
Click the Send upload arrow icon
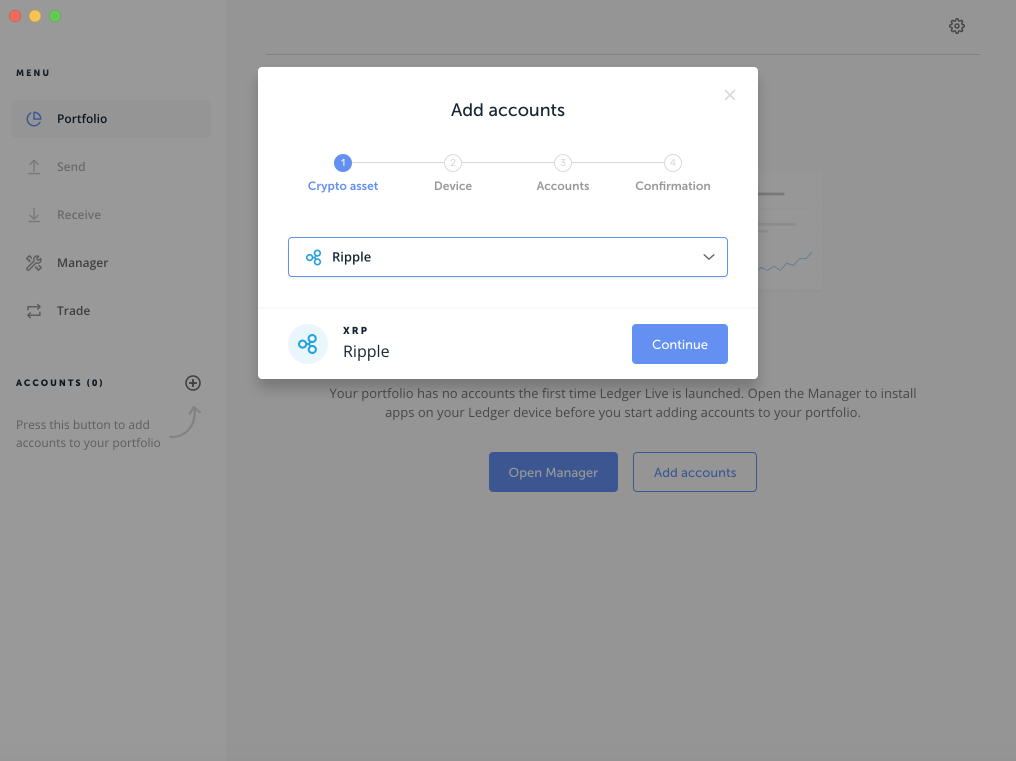point(34,167)
